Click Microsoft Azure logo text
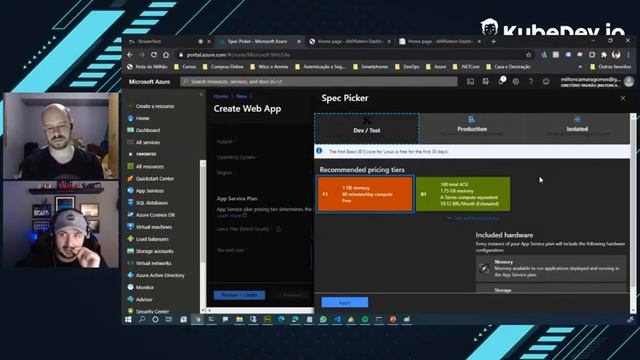The width and height of the screenshot is (640, 360). (149, 82)
